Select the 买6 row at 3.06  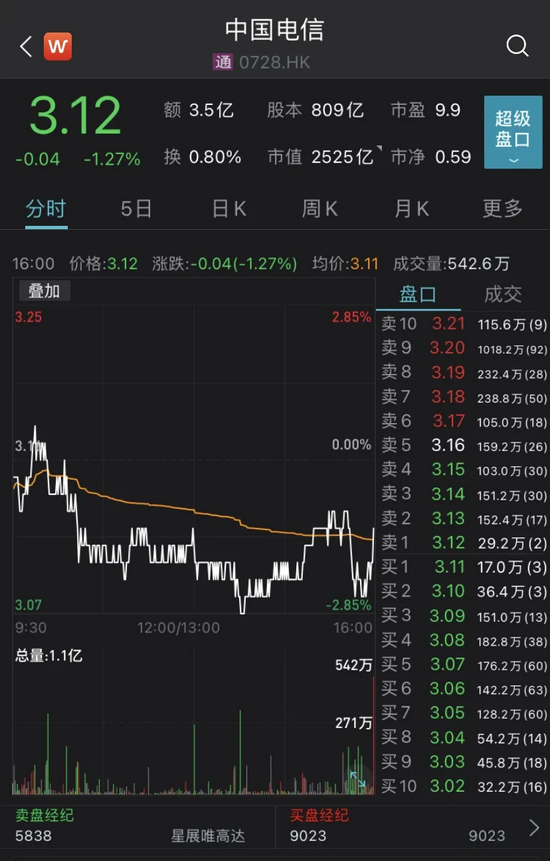point(464,689)
